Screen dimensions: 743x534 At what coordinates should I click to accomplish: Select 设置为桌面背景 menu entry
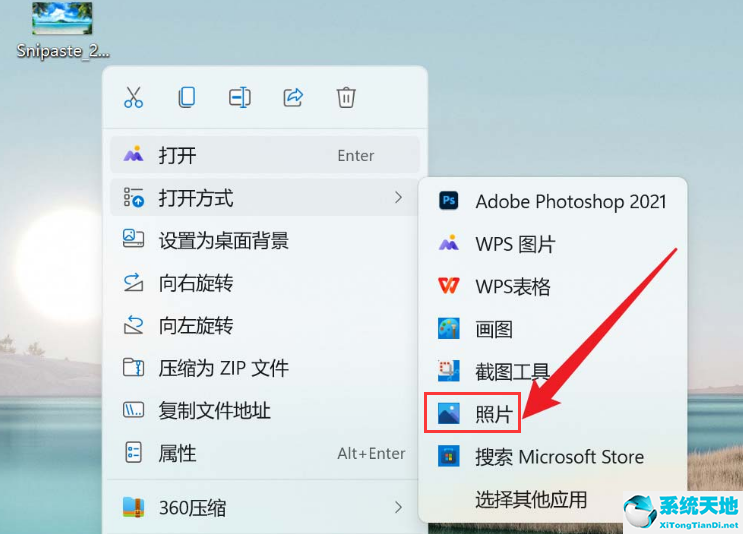pyautogui.click(x=223, y=240)
